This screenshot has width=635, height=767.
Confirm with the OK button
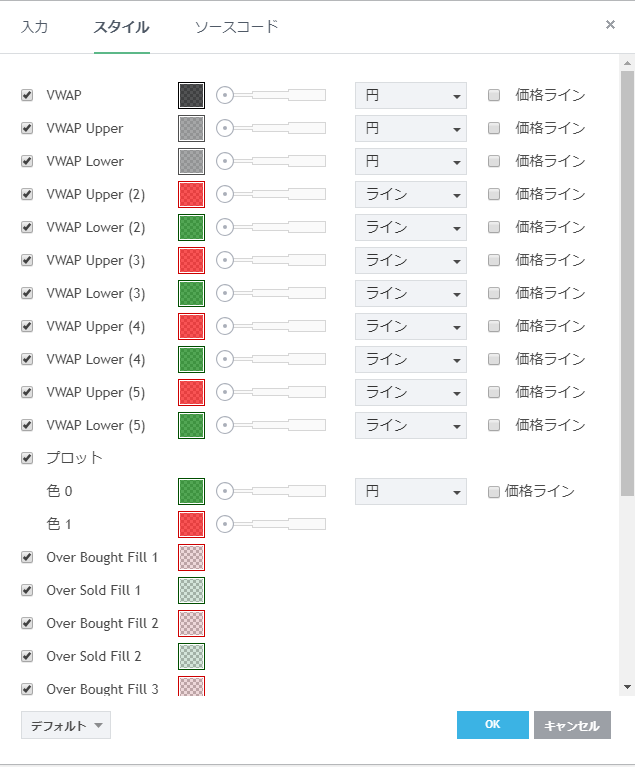click(x=492, y=725)
